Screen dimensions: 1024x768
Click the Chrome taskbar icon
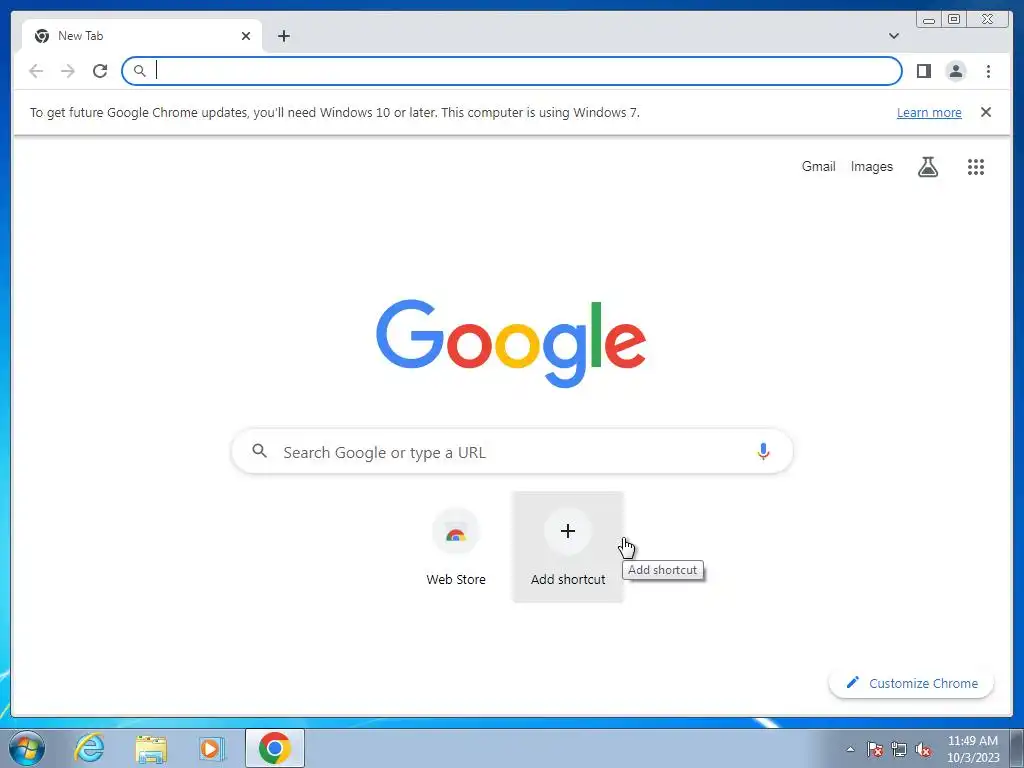tap(275, 748)
